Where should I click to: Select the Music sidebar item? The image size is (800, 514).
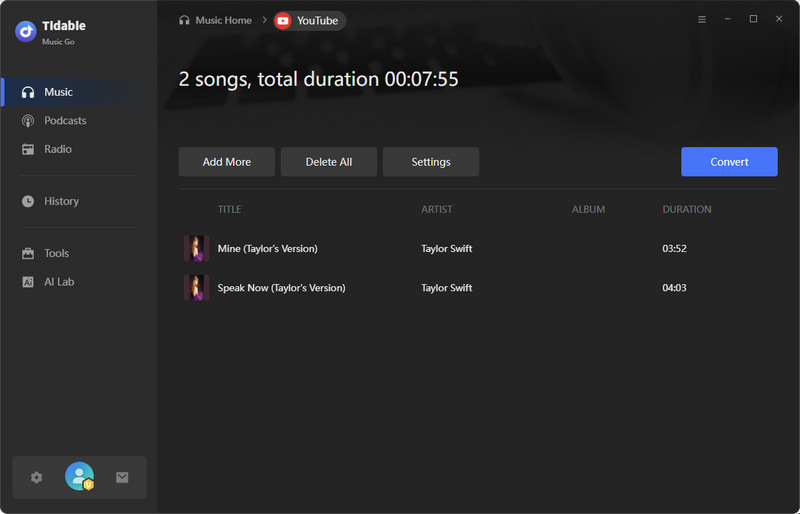click(x=79, y=92)
